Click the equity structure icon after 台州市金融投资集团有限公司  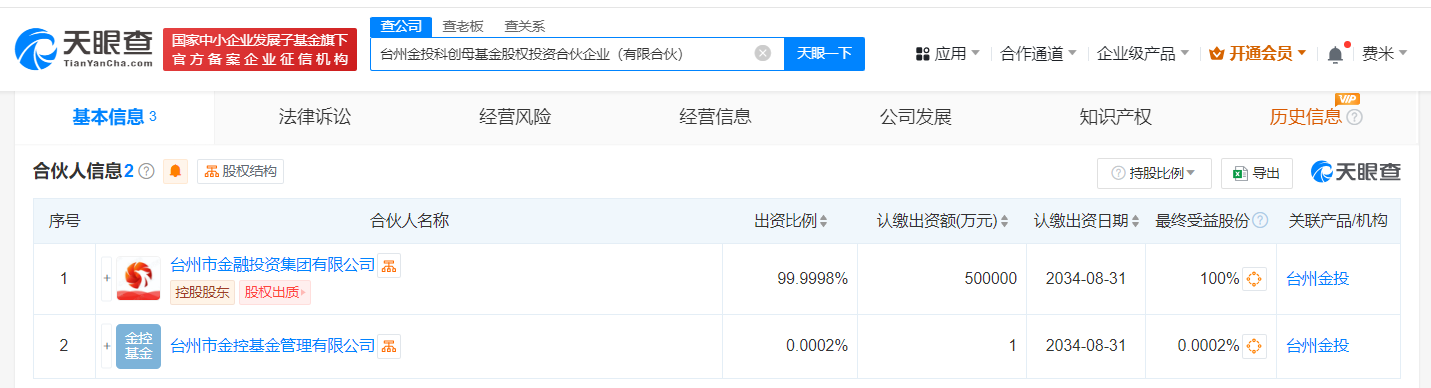pos(389,265)
